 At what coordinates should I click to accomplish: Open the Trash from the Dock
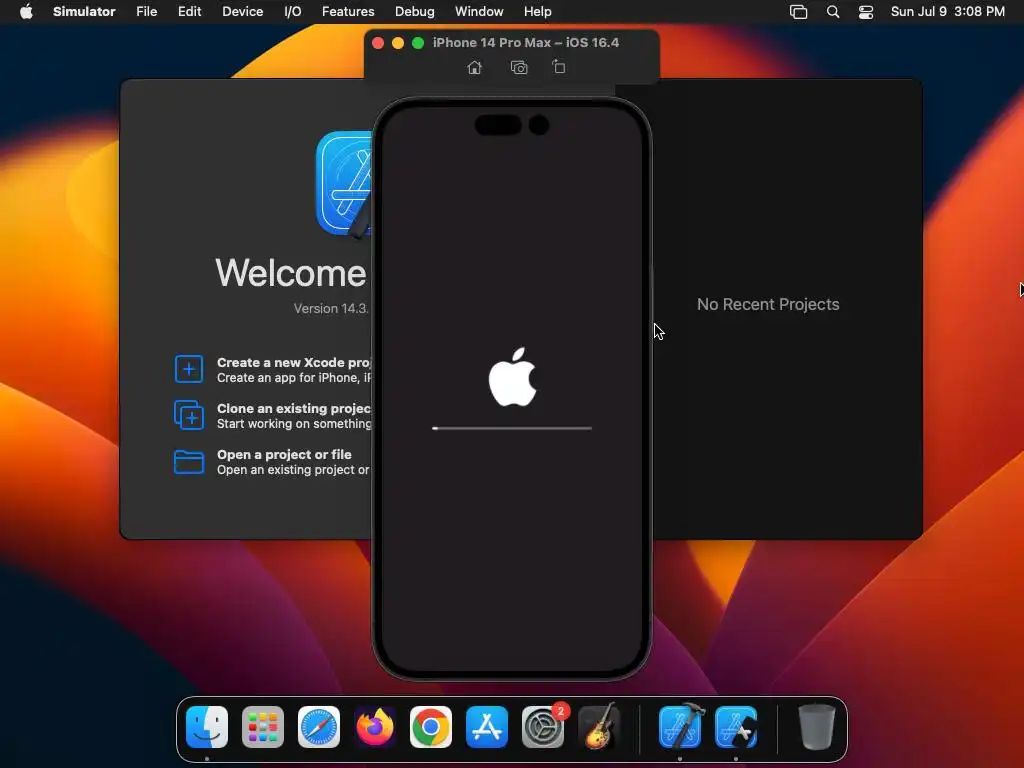pyautogui.click(x=816, y=727)
